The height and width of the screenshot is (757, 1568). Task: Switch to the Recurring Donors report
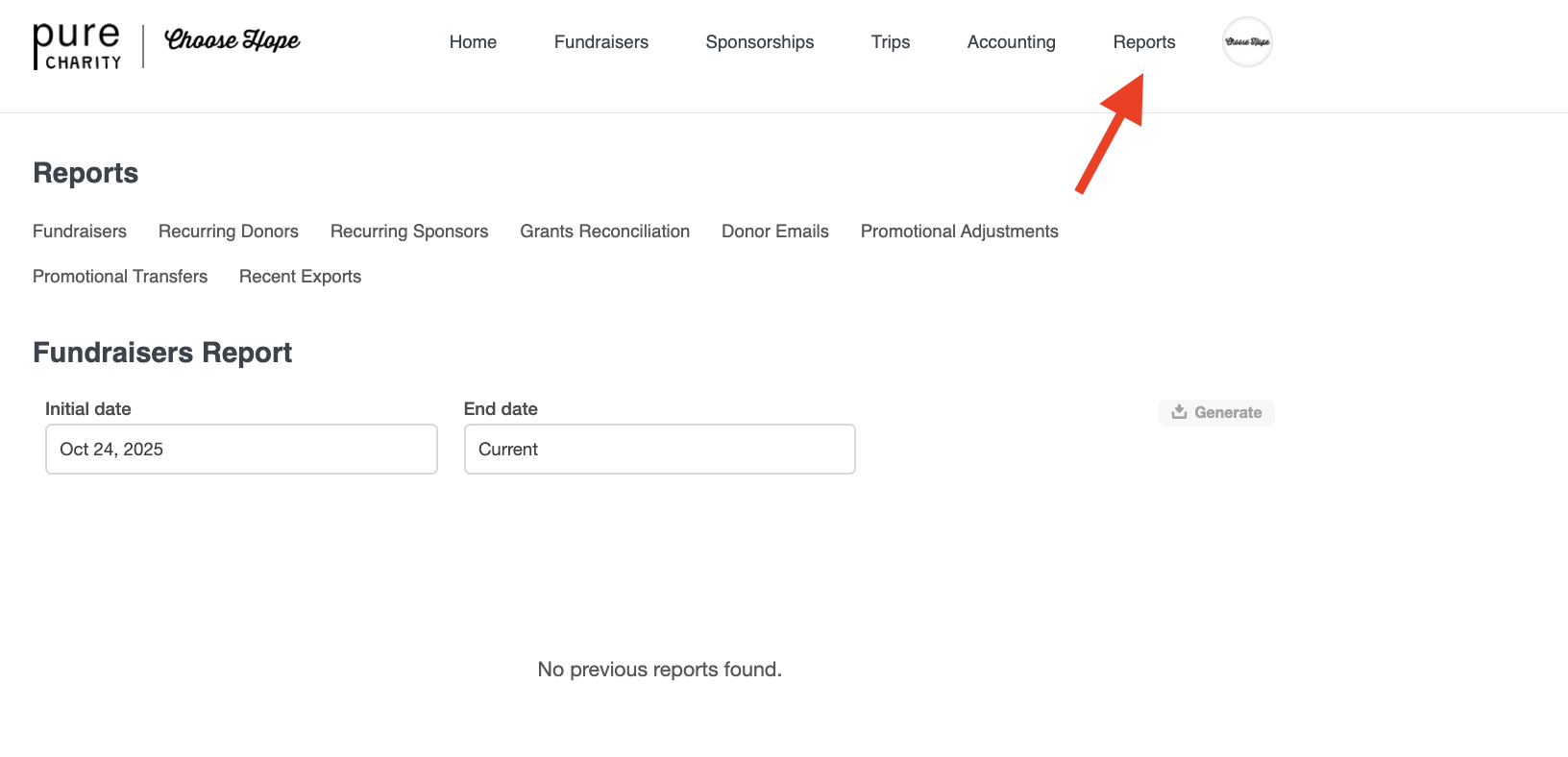tap(228, 232)
